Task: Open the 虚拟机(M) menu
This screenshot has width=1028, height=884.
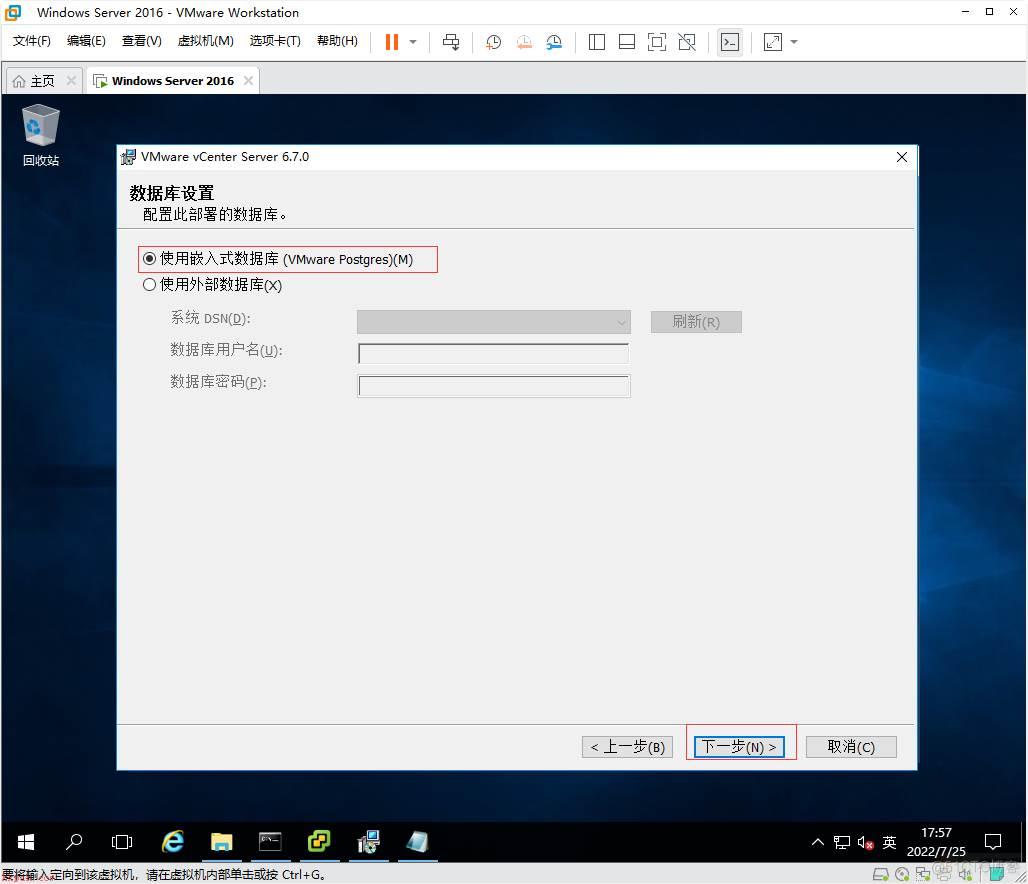Action: pos(205,41)
